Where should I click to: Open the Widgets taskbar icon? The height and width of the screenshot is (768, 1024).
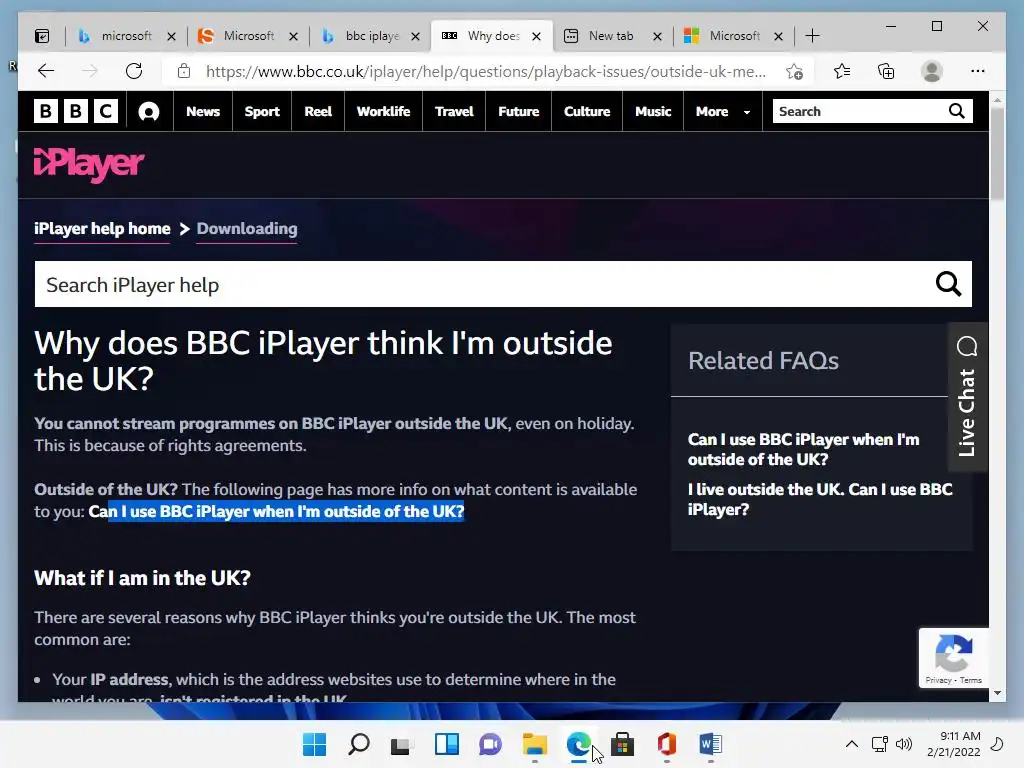pyautogui.click(x=447, y=744)
